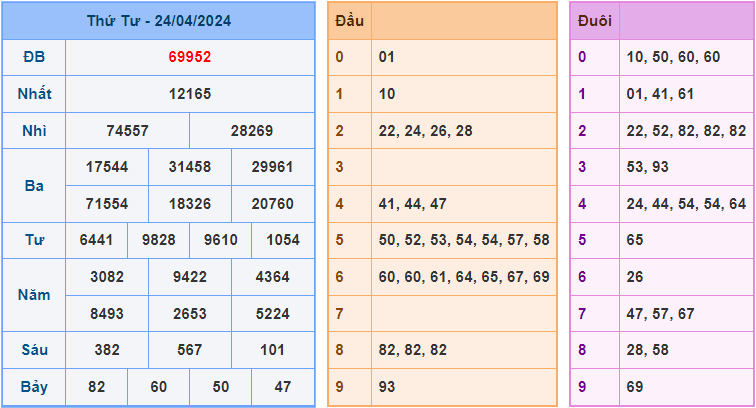756x408 pixels.
Task: Click number 60 in the Bảy row
Action: [159, 387]
